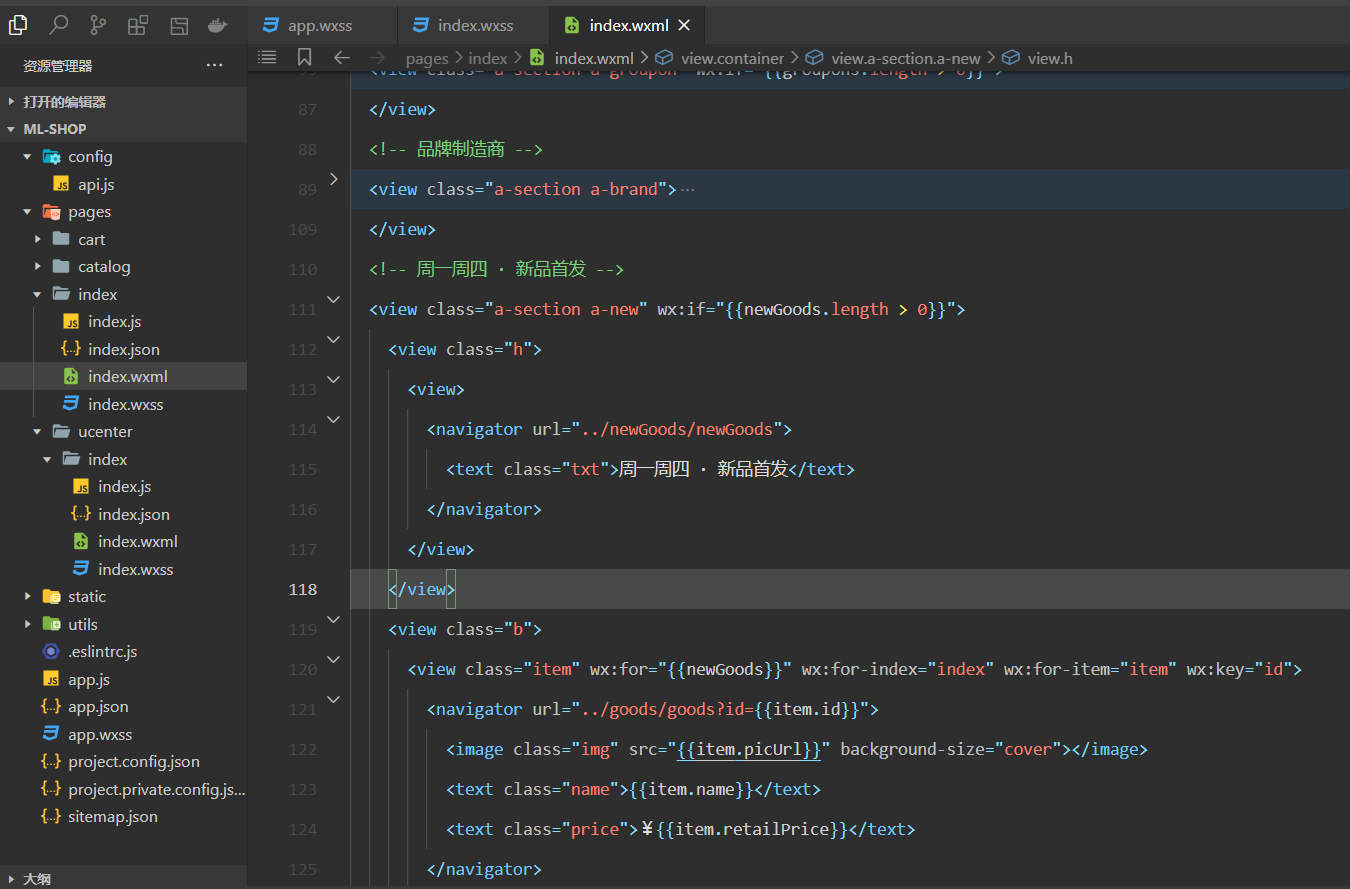
Task: Select the index.wxml editor tab
Action: (x=627, y=25)
